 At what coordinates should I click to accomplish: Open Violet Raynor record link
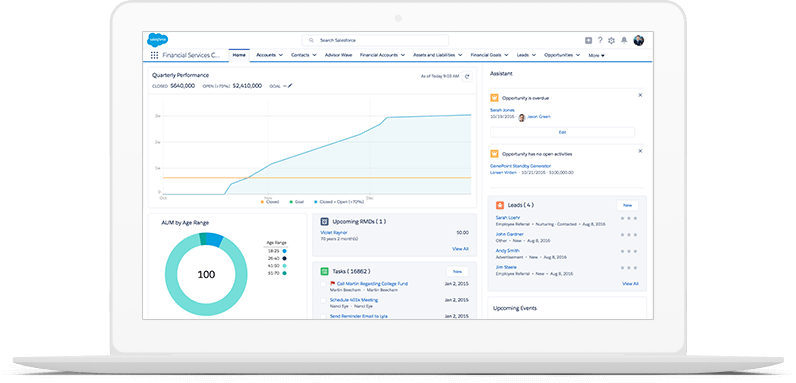point(334,232)
